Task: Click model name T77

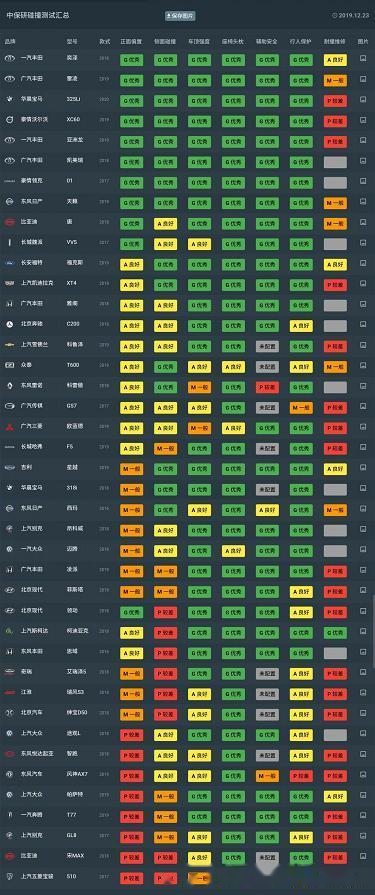Action: coord(71,815)
